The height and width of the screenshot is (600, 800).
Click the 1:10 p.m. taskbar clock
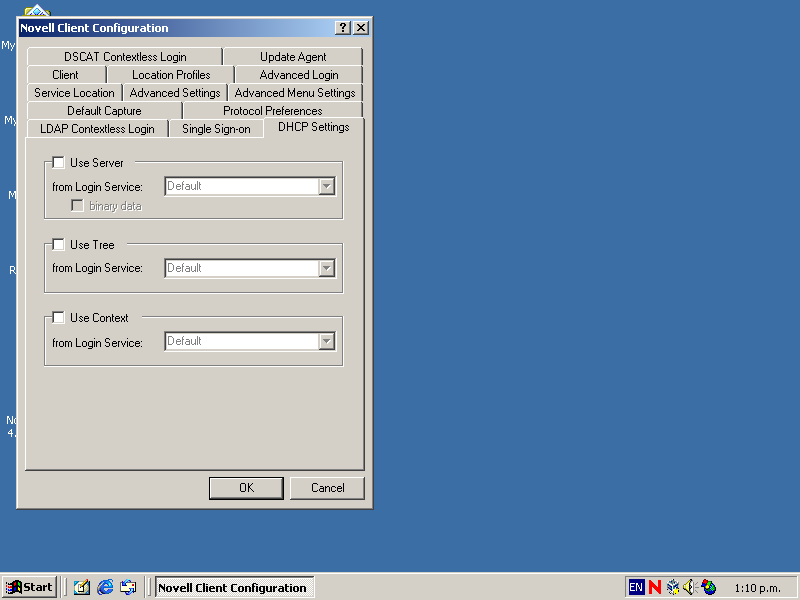(x=758, y=588)
